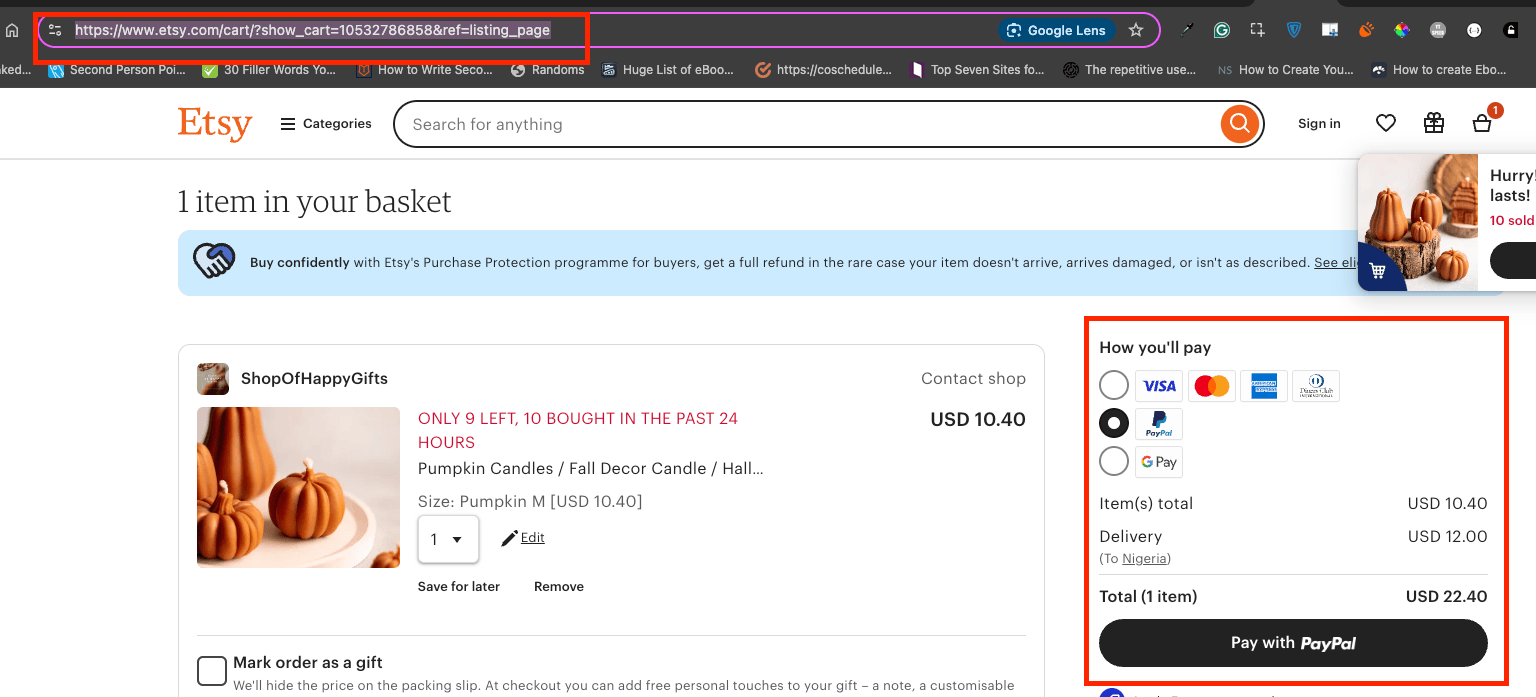Check Mark order as a gift

211,671
